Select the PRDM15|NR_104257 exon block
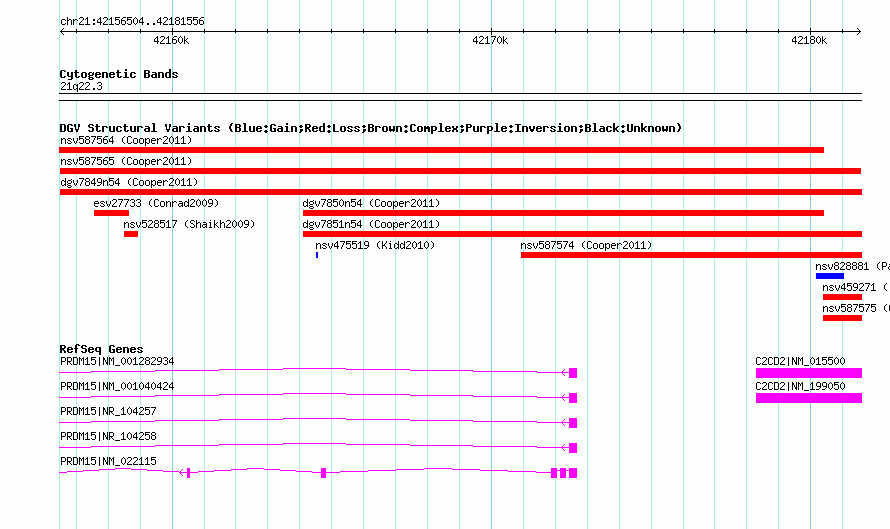 click(x=573, y=423)
